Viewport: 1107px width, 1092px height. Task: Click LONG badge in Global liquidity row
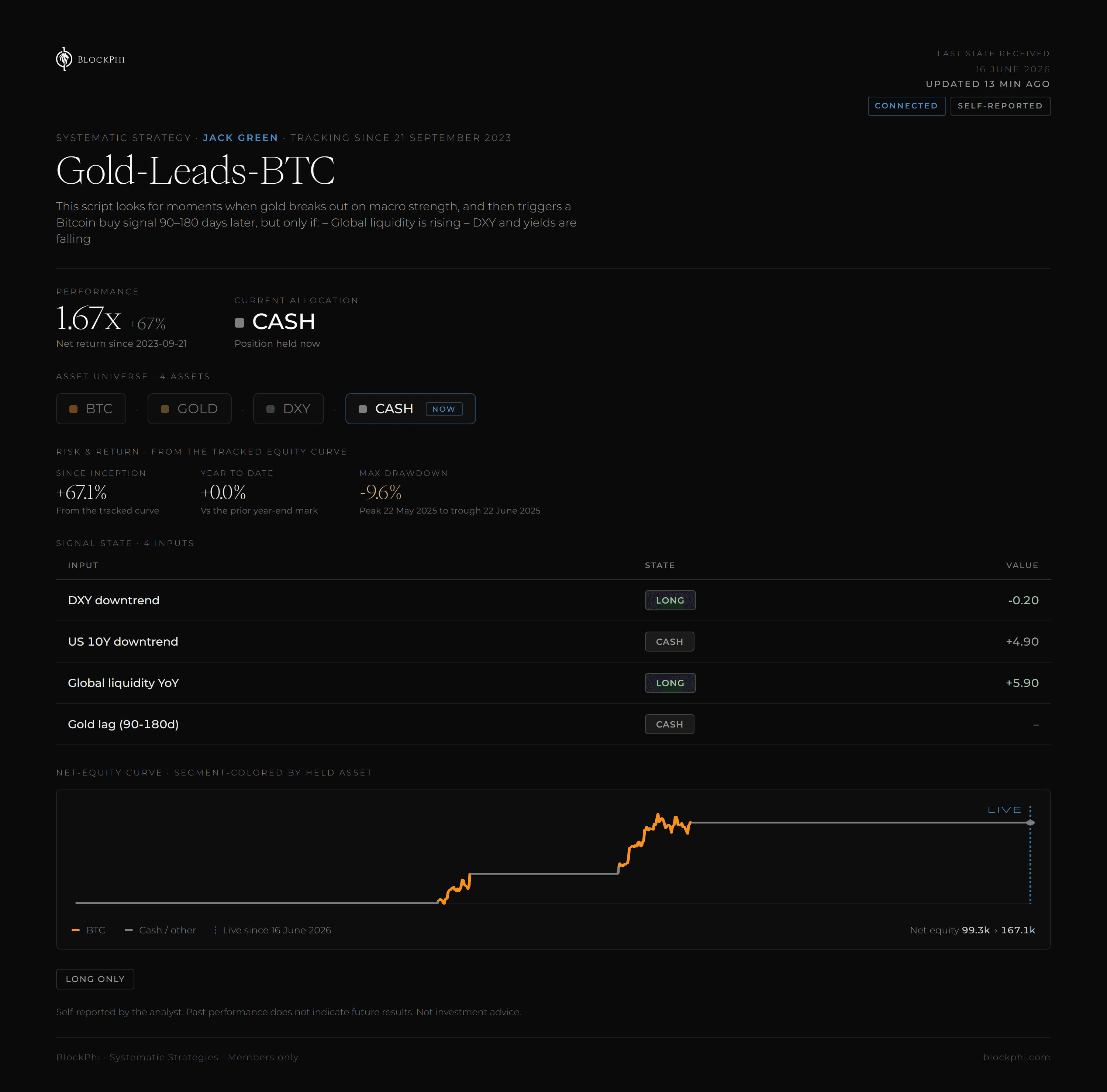click(x=670, y=683)
